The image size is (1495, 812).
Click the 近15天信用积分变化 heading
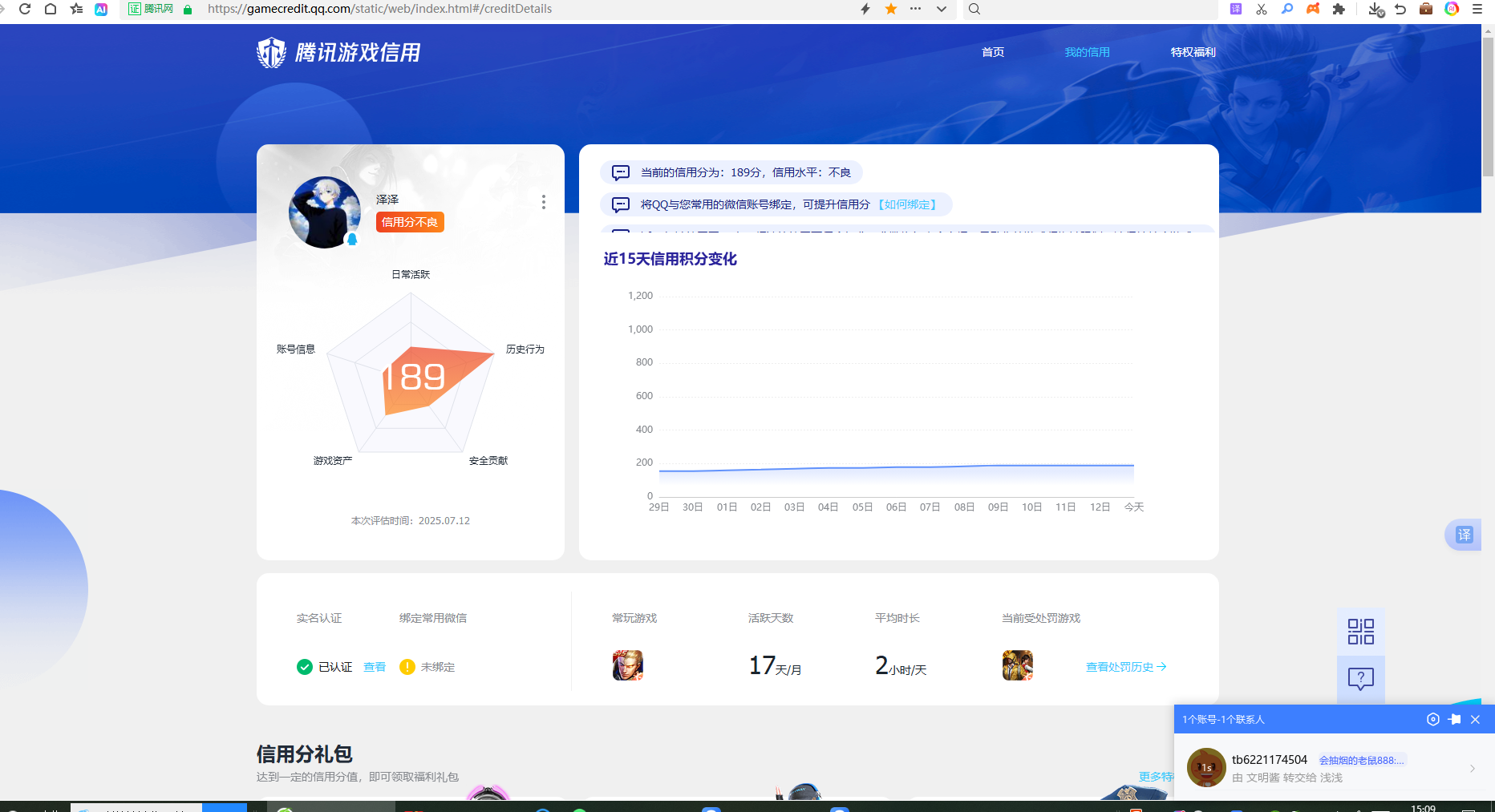(670, 259)
